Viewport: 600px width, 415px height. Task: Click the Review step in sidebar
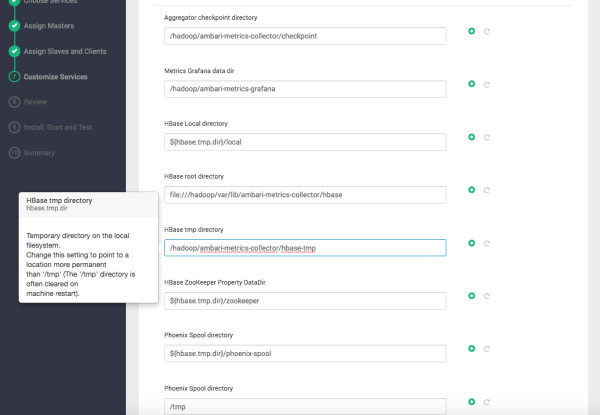pos(36,101)
